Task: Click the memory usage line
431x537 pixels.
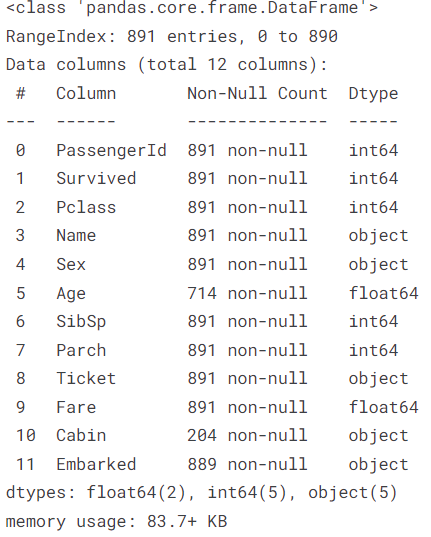Action: pos(116,522)
